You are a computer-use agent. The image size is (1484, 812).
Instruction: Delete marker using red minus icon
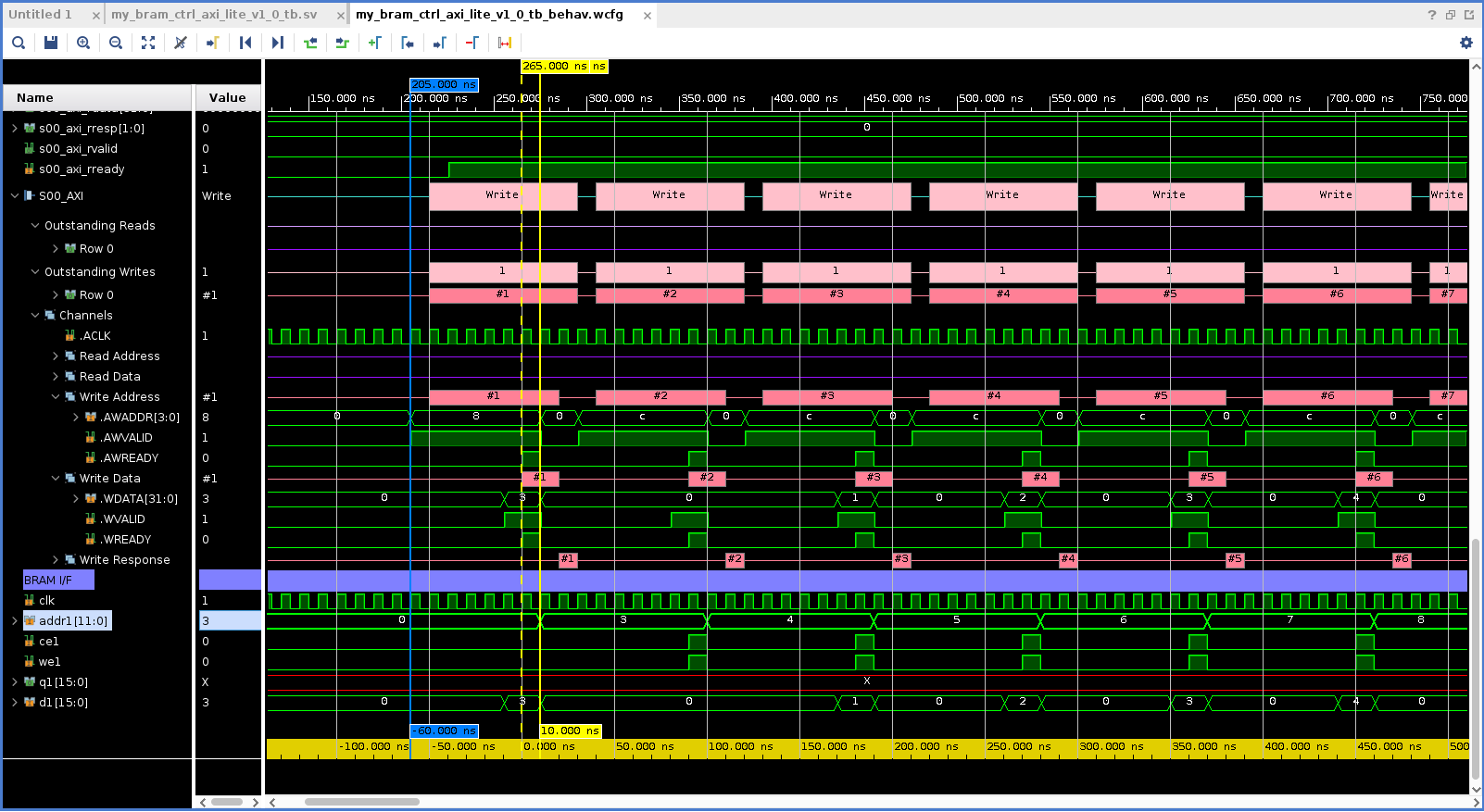click(472, 43)
